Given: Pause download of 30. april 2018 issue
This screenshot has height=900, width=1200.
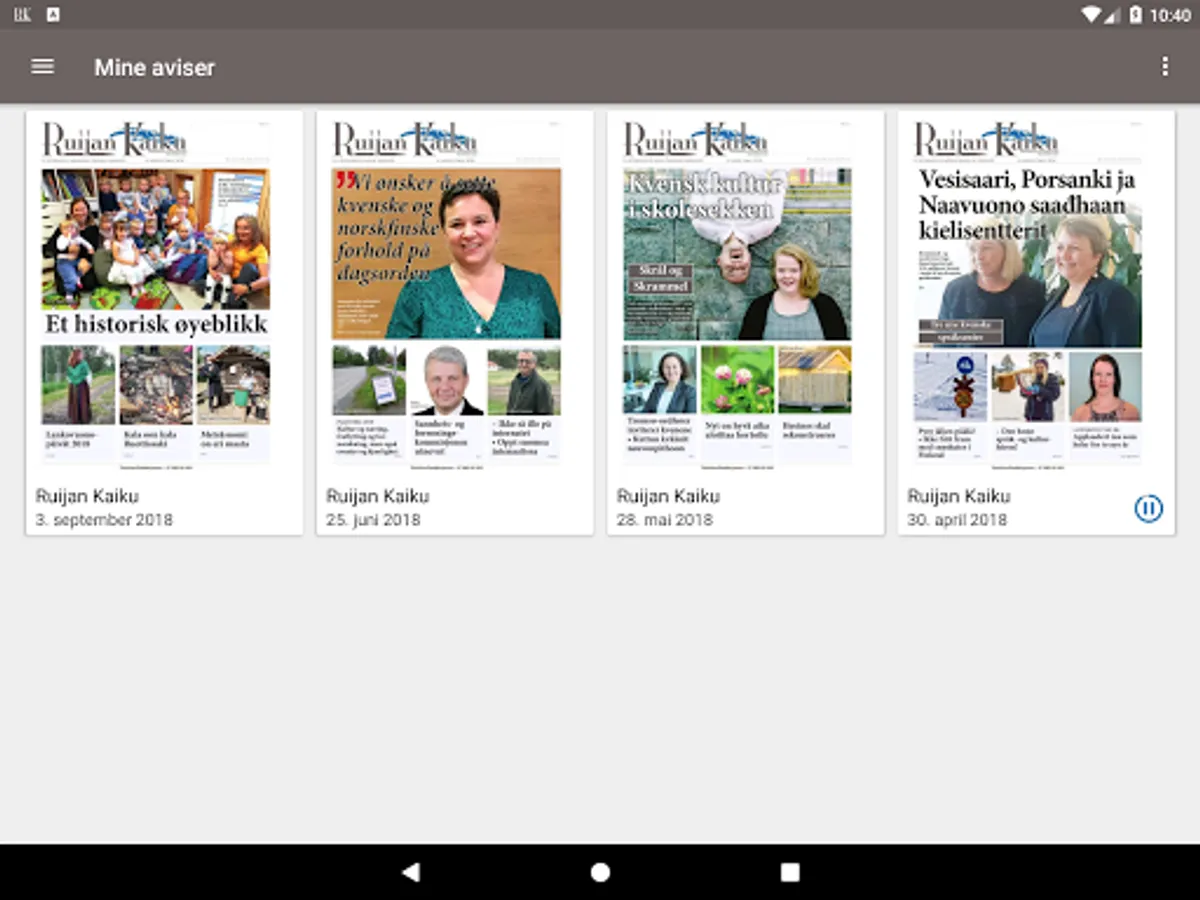Looking at the screenshot, I should [x=1148, y=508].
